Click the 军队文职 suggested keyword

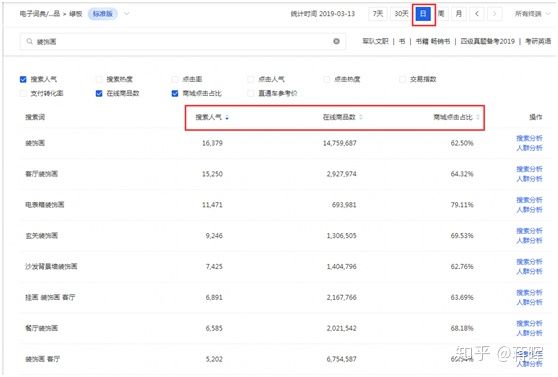point(375,41)
